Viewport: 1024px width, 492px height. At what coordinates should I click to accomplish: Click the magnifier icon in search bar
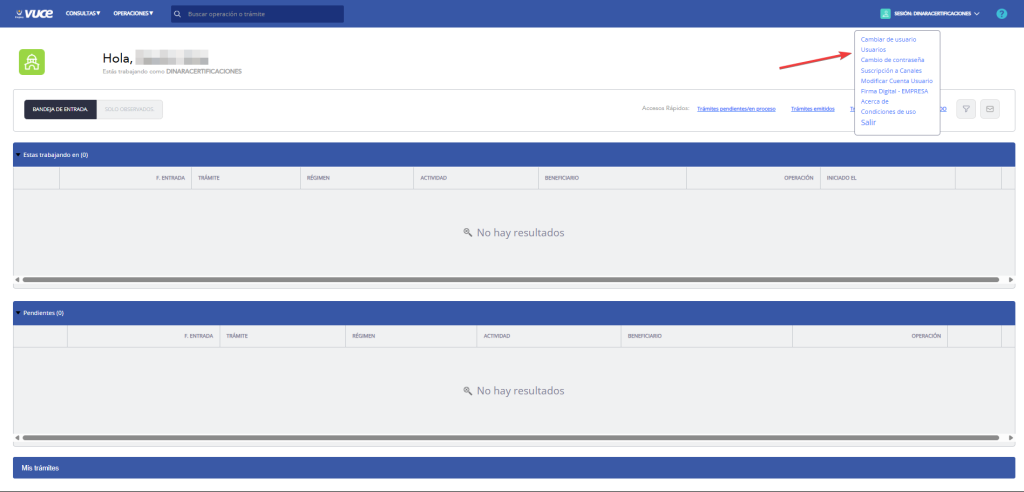pyautogui.click(x=178, y=14)
